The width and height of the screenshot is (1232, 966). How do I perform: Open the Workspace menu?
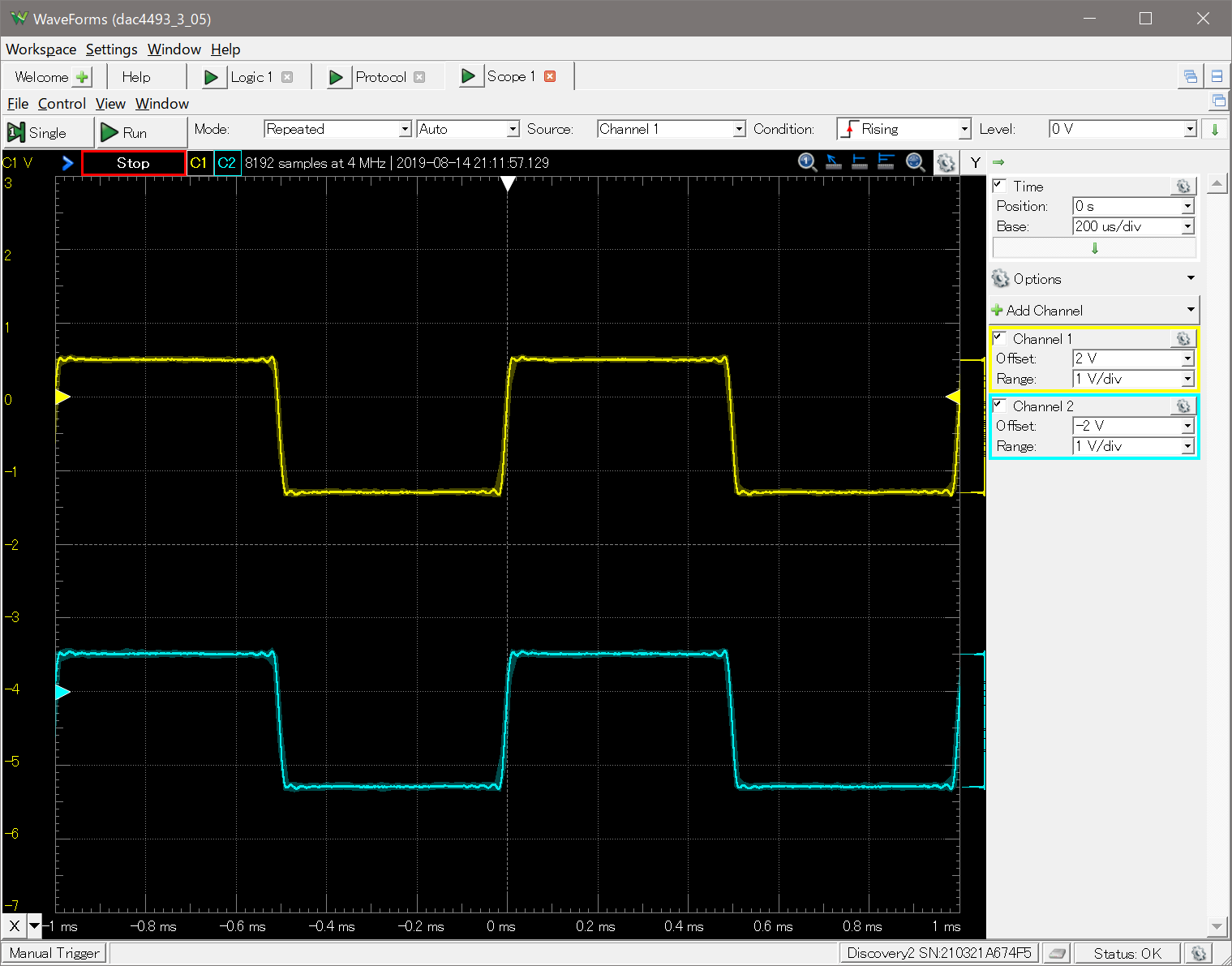pyautogui.click(x=41, y=49)
